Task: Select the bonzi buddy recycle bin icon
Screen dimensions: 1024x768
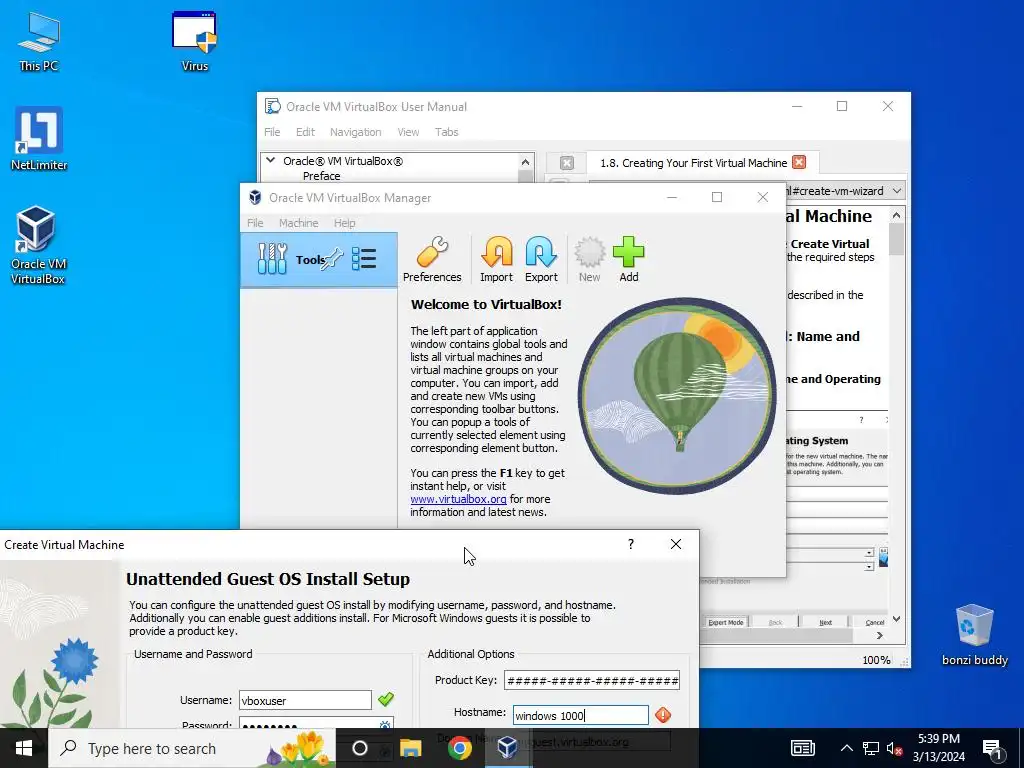Action: 974,635
